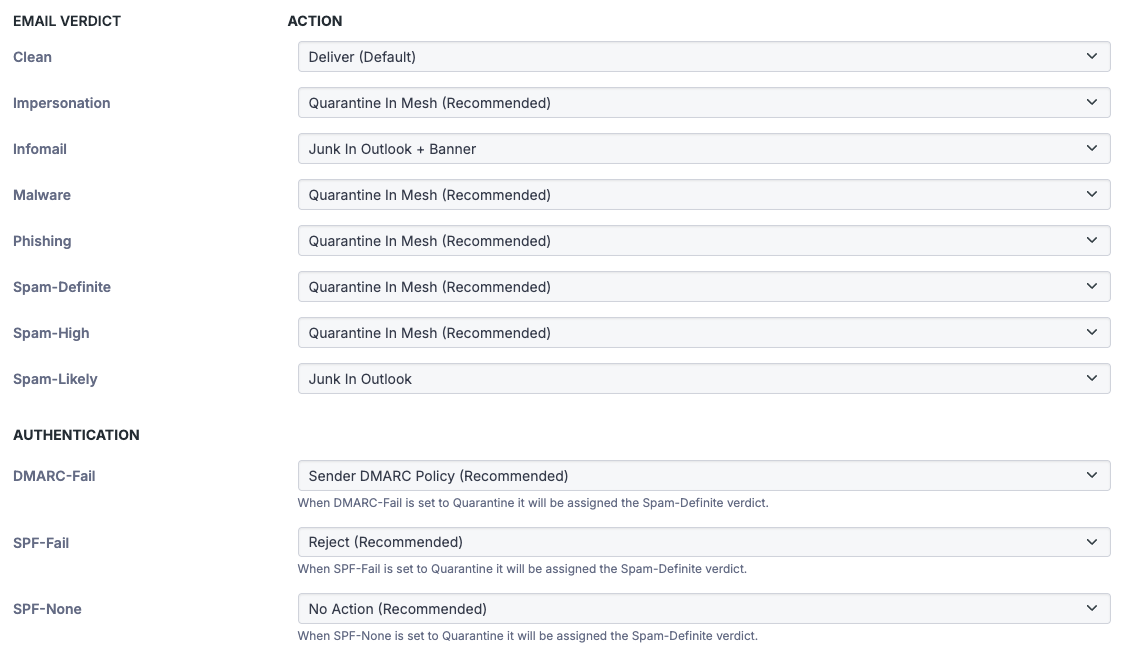Click the chevron arrow on the Infomail dropdown
This screenshot has height=659, width=1126.
point(1091,149)
